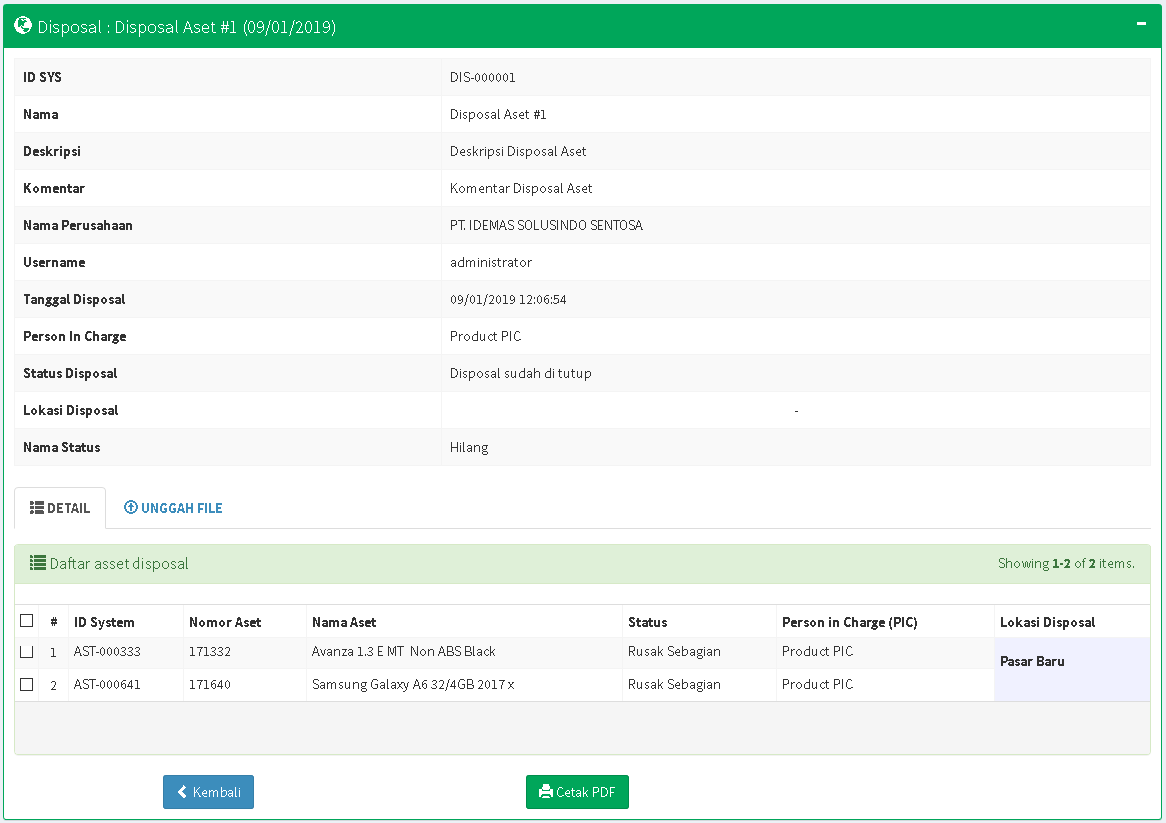Click the Hilang status name value
The height and width of the screenshot is (823, 1166).
click(x=469, y=448)
